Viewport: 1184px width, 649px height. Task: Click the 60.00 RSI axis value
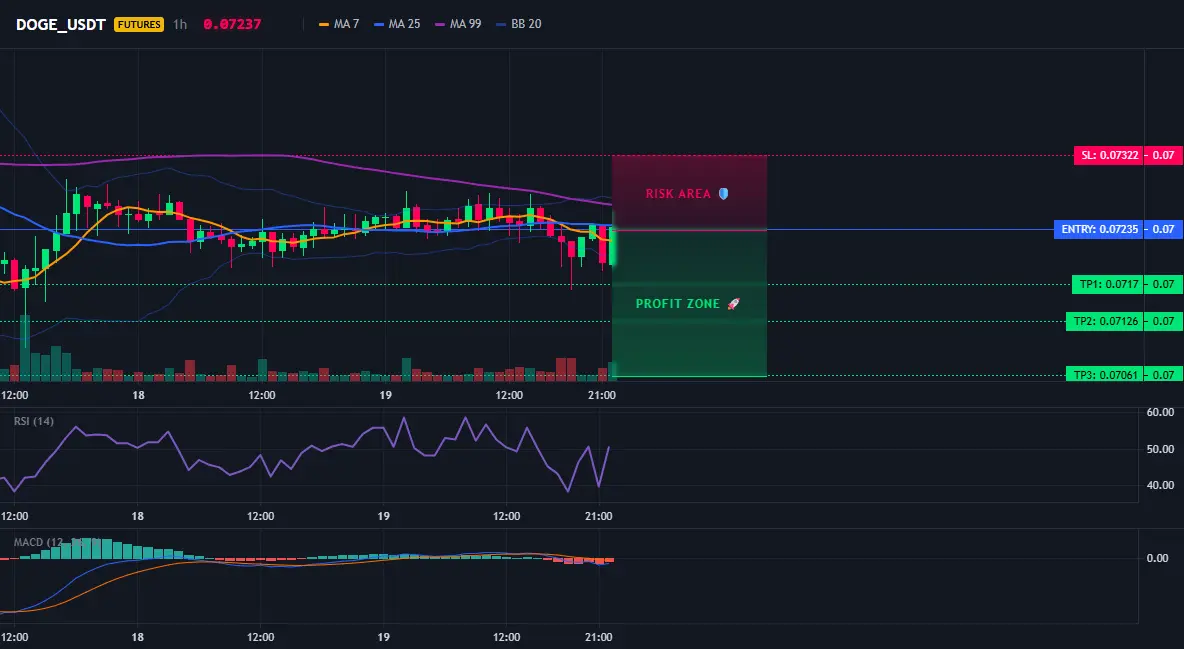point(1160,413)
